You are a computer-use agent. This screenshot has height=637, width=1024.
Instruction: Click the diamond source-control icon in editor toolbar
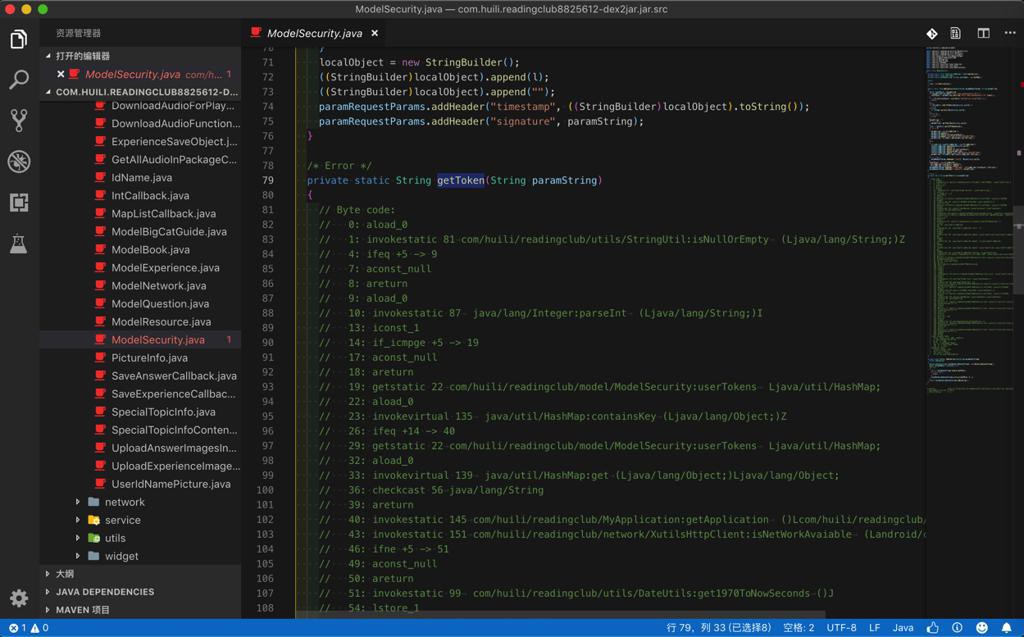pos(932,33)
